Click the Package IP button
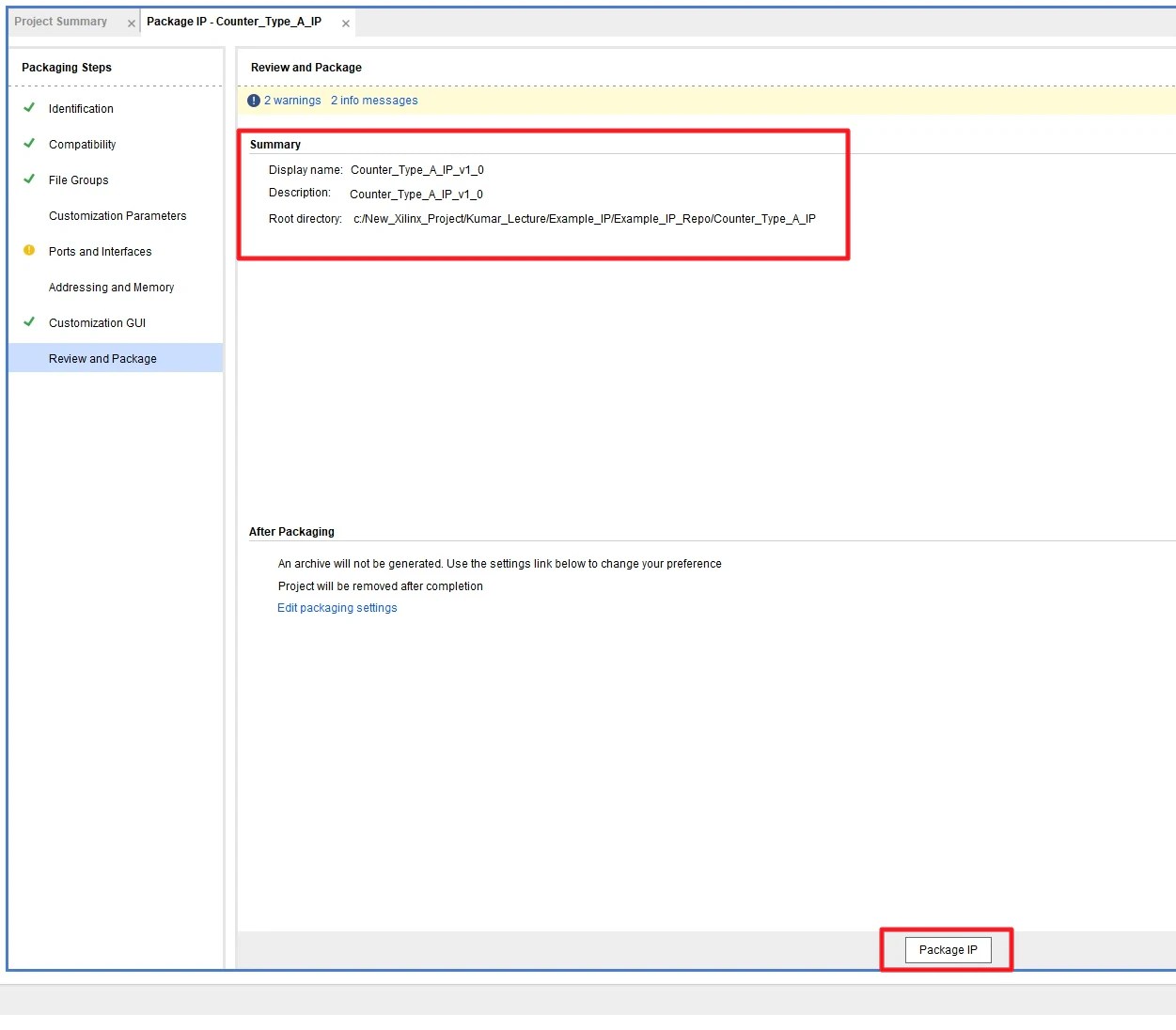 [949, 950]
